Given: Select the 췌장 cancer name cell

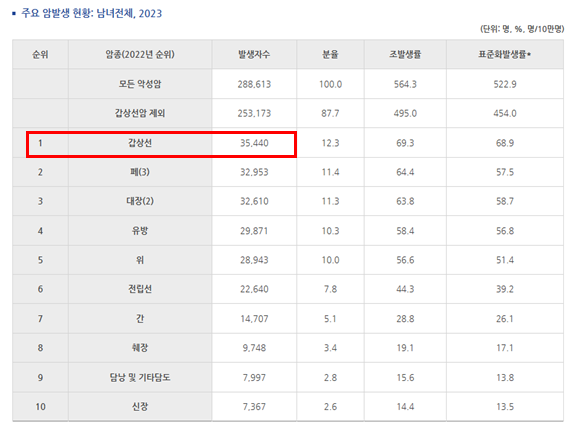Looking at the screenshot, I should tap(140, 347).
